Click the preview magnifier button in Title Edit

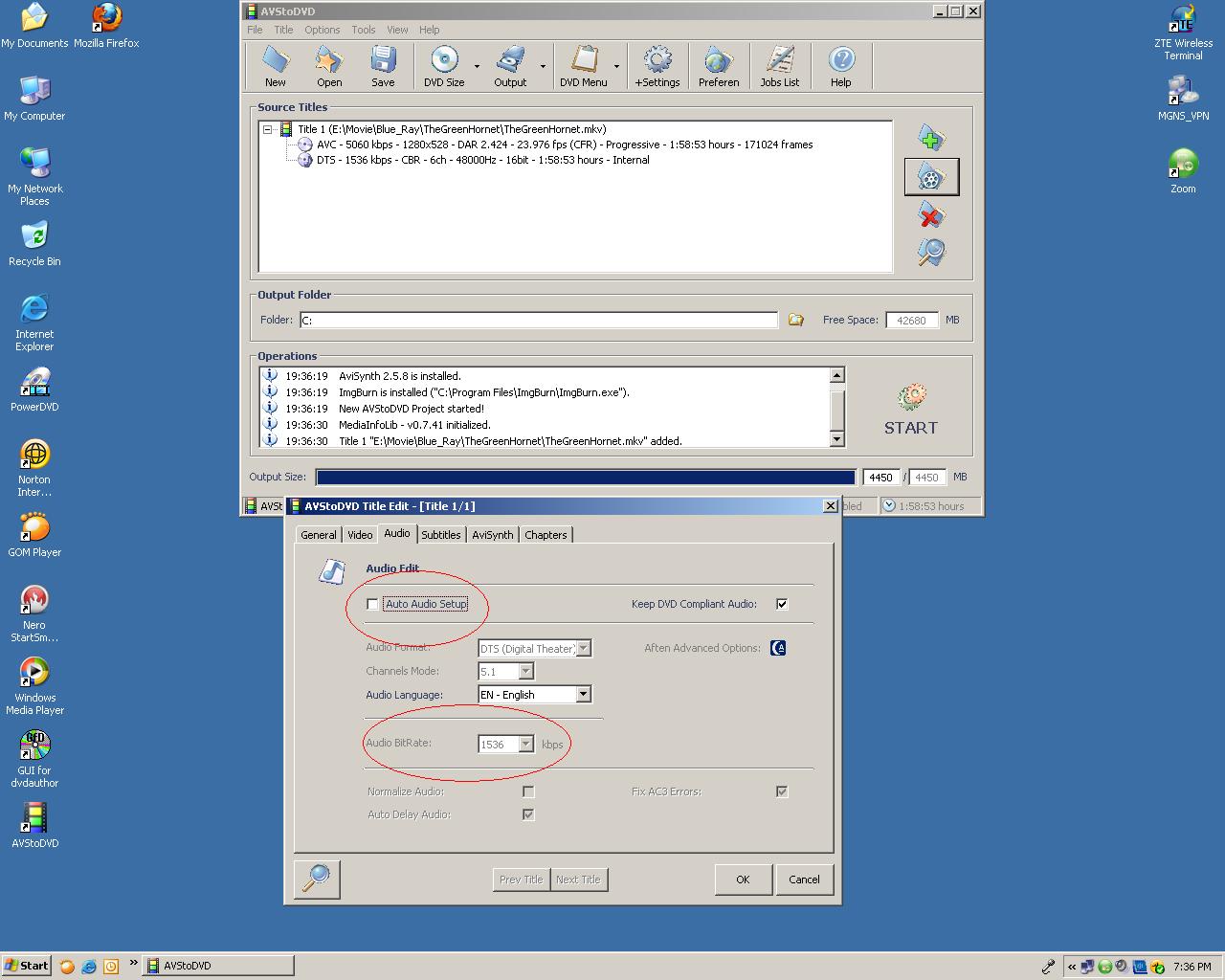click(x=317, y=879)
